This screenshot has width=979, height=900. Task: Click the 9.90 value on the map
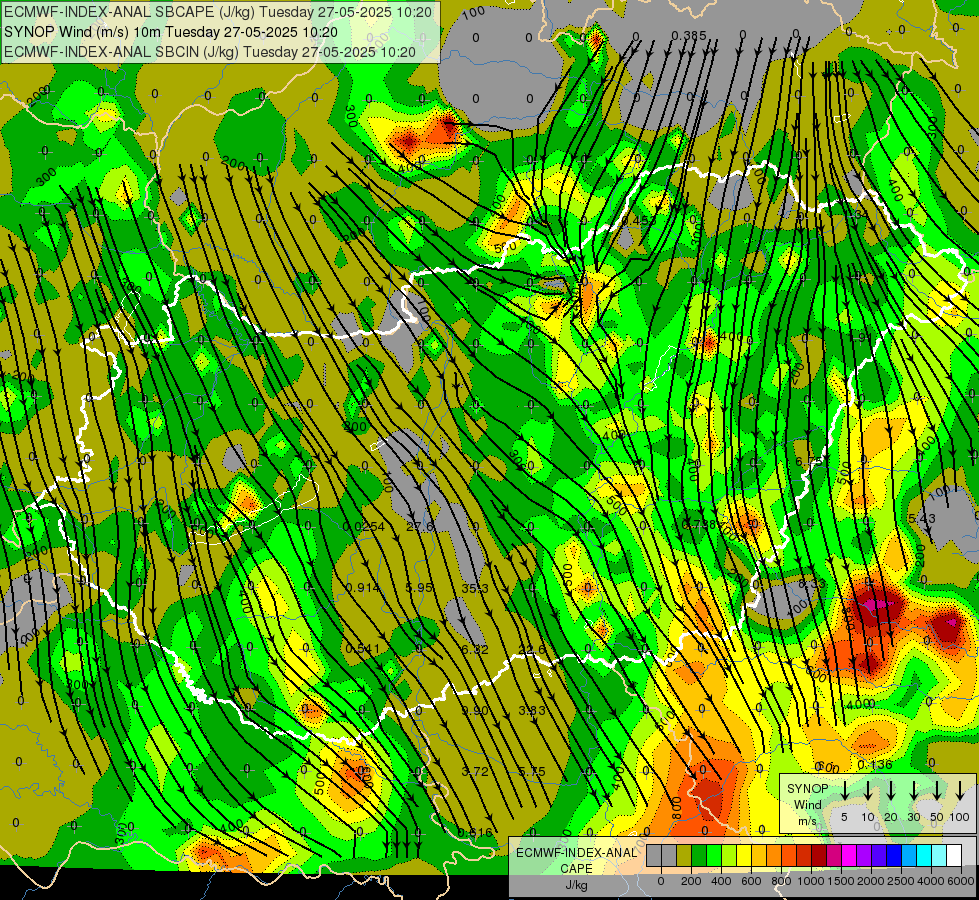point(475,711)
